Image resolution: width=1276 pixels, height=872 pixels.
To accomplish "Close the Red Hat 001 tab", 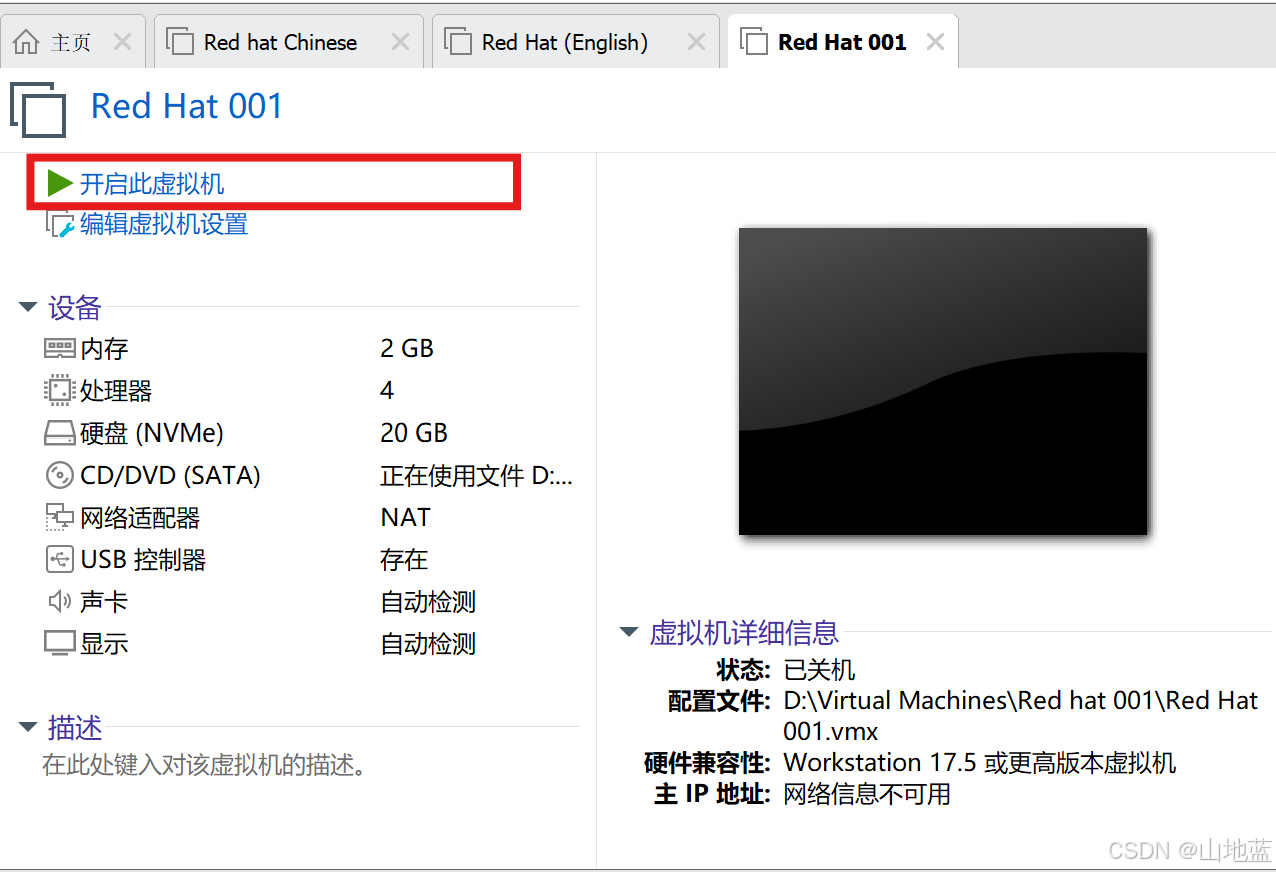I will pyautogui.click(x=935, y=42).
